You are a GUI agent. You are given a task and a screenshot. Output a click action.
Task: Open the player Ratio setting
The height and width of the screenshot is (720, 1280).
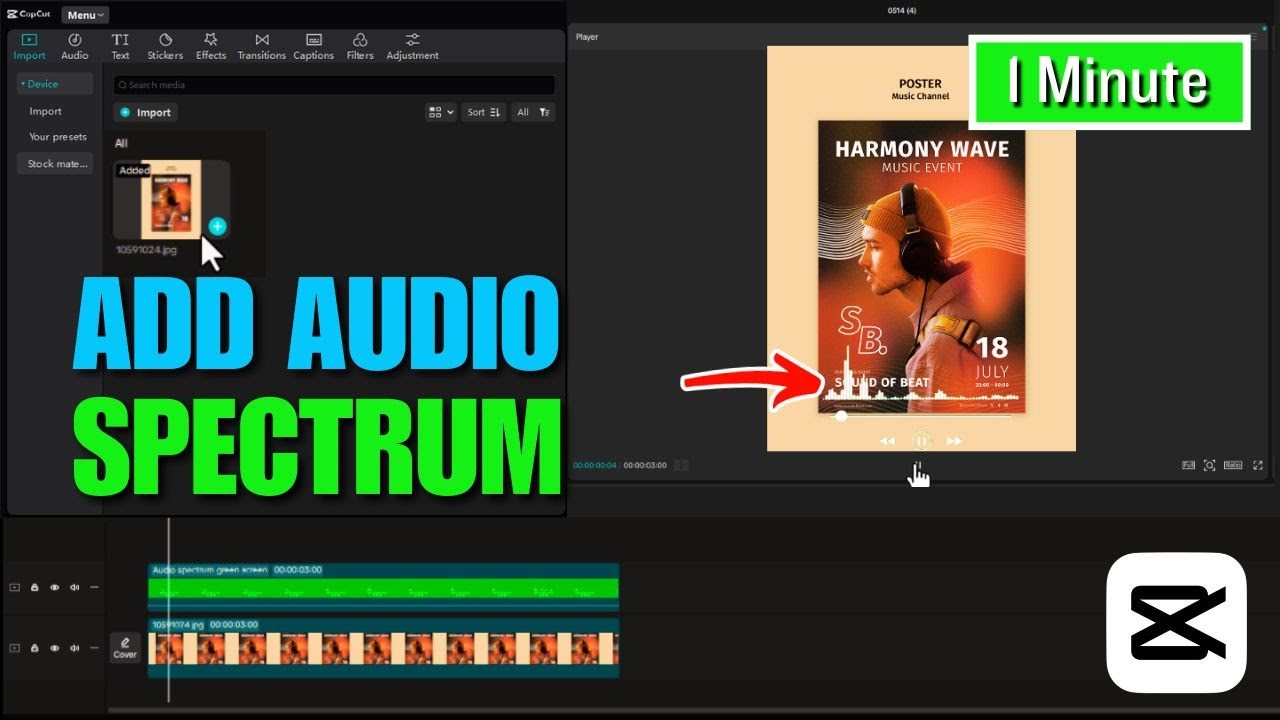pyautogui.click(x=1233, y=465)
